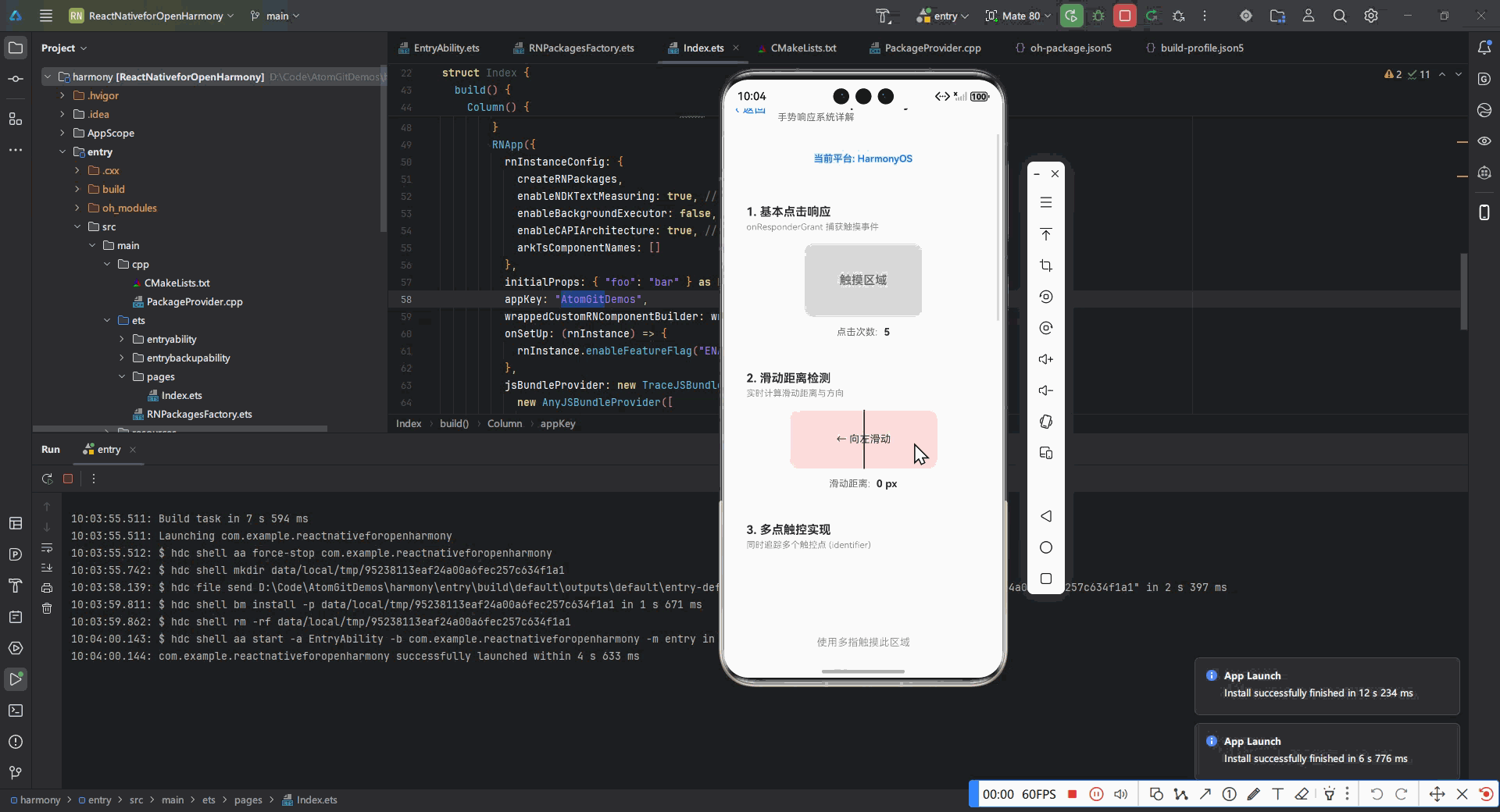Viewport: 1500px width, 812px height.
Task: Tap the 向左滑动 swipe area
Action: [863, 439]
